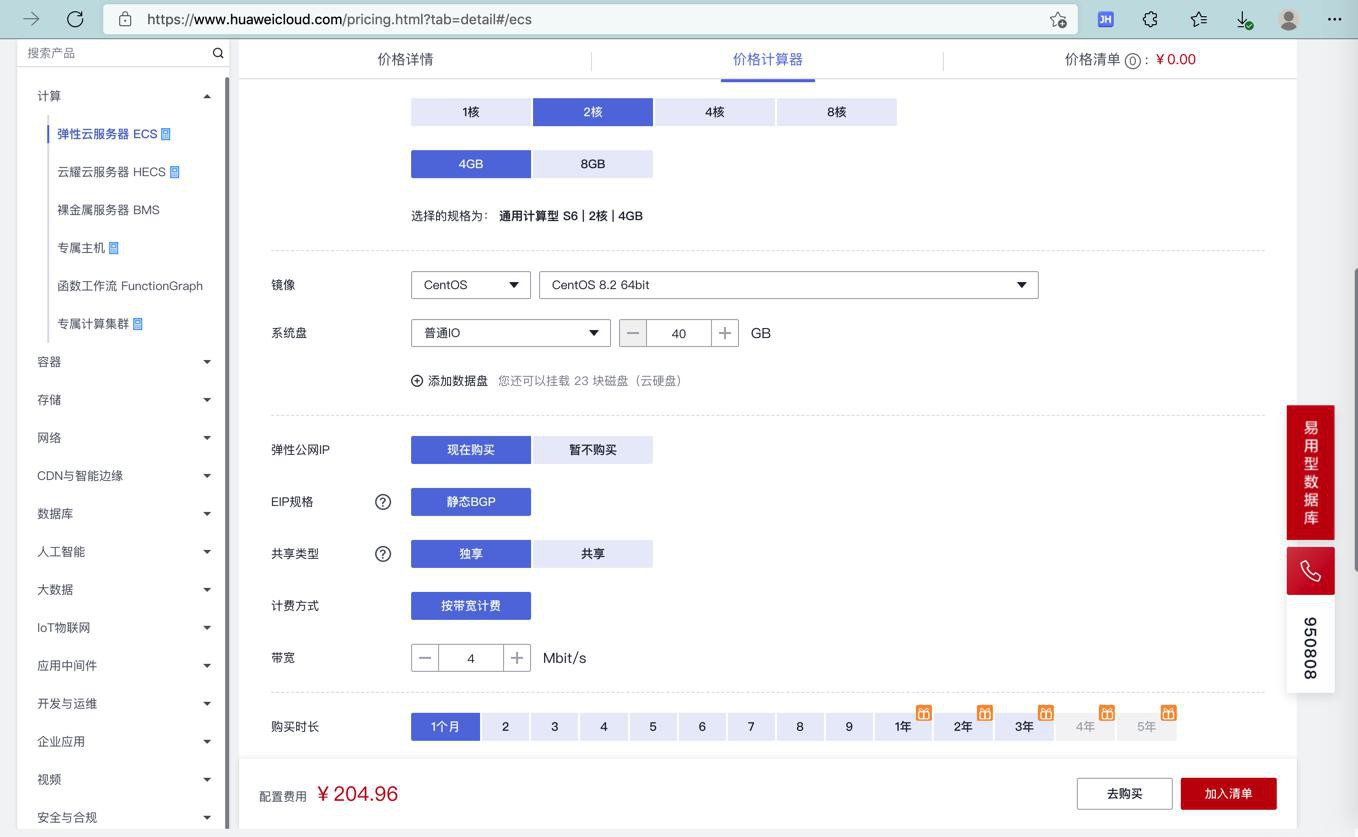
Task: Click the 易用型数据库 side banner
Action: 1311,473
